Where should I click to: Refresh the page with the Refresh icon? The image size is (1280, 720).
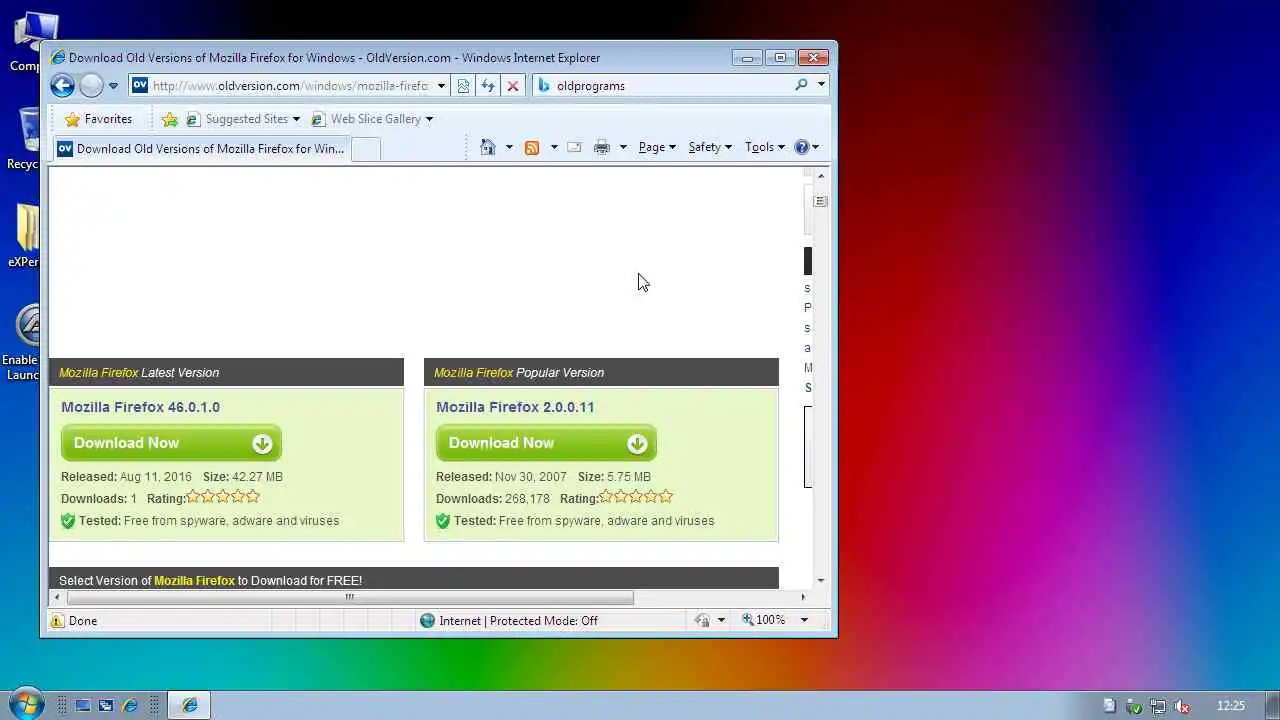coord(488,86)
